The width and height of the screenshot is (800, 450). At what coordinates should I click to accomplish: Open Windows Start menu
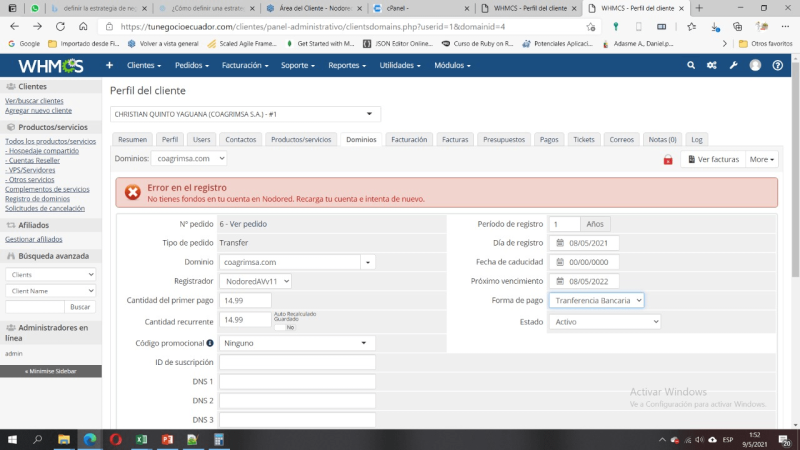click(12, 439)
